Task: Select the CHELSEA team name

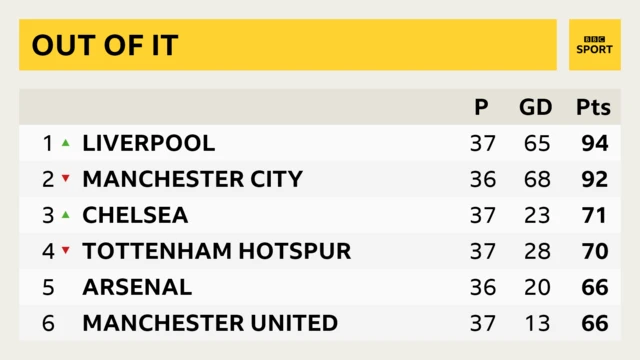Action: (x=135, y=215)
